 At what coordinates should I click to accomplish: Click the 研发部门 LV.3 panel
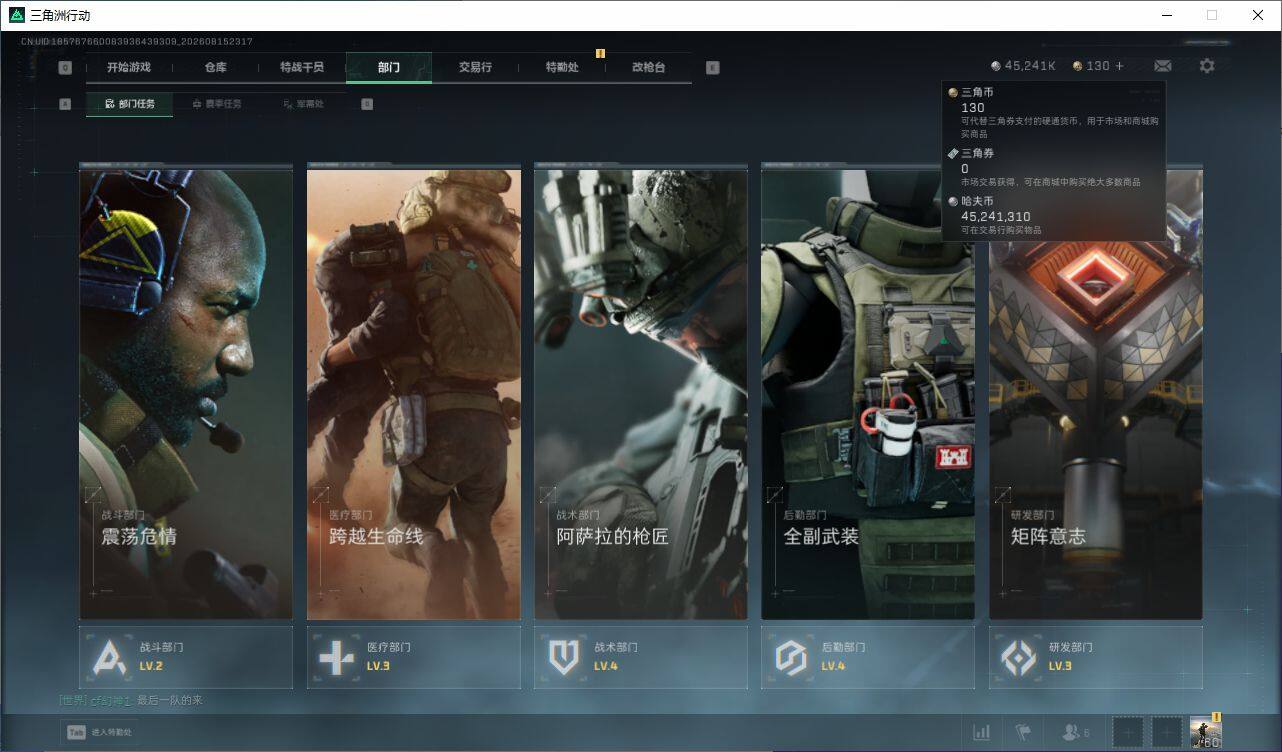(1095, 657)
